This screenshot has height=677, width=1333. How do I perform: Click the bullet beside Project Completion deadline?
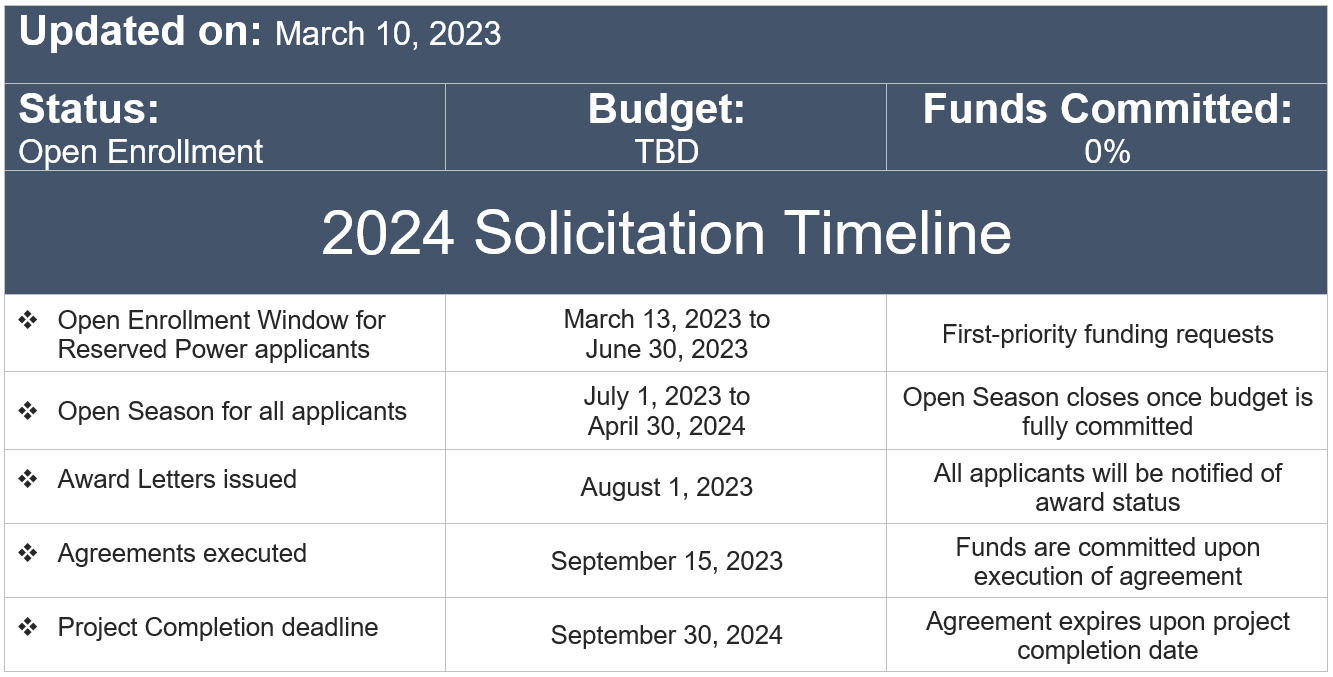pyautogui.click(x=28, y=627)
